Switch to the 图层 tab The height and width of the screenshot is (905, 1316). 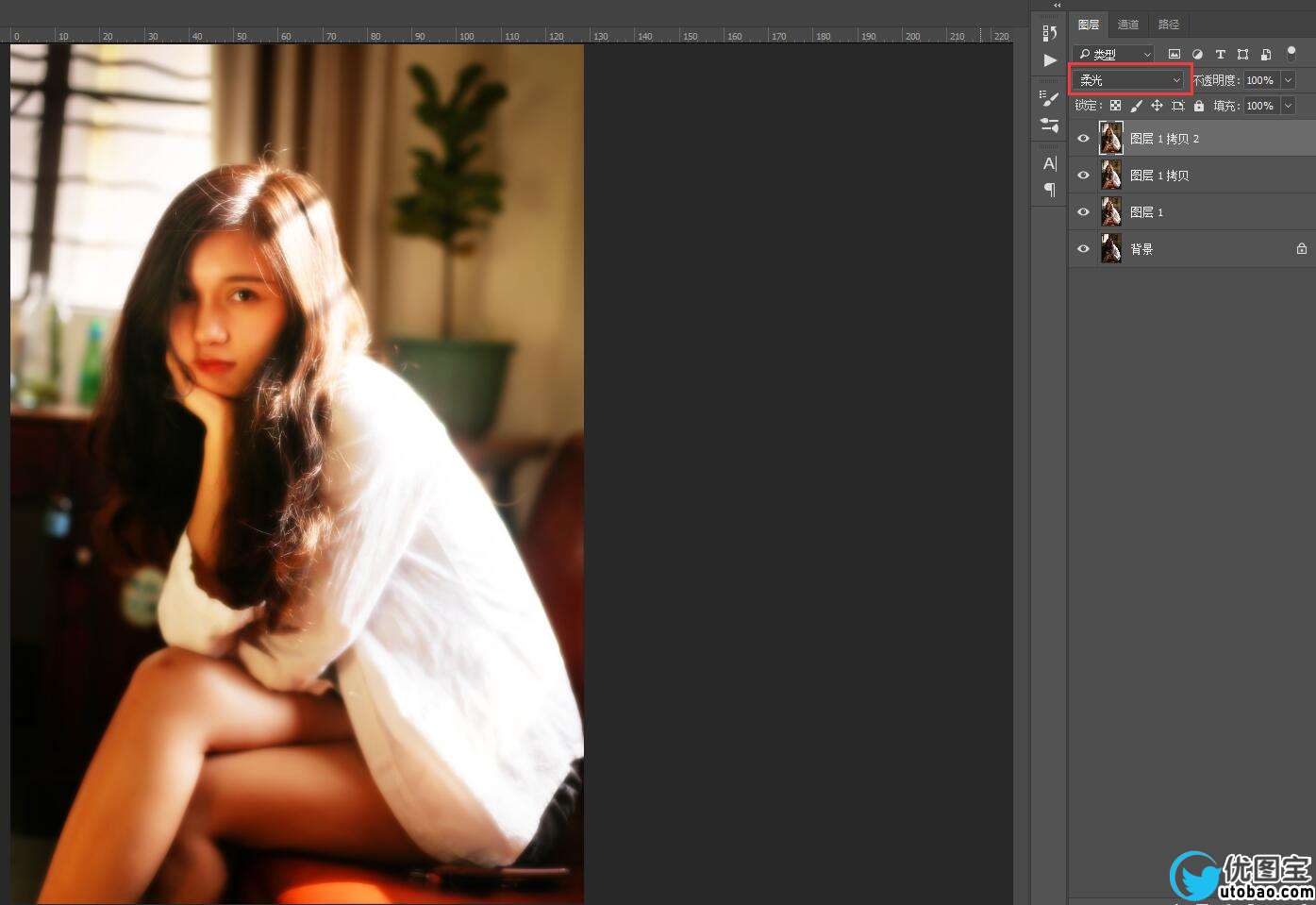pyautogui.click(x=1089, y=25)
